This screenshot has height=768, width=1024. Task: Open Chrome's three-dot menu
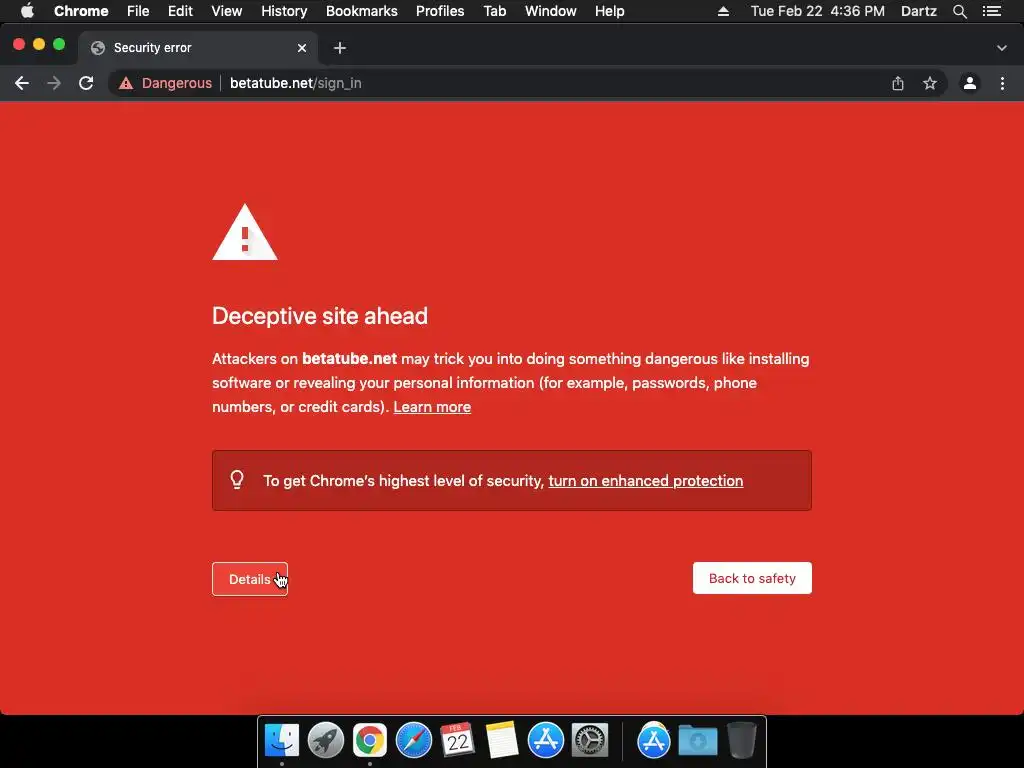tap(1002, 83)
